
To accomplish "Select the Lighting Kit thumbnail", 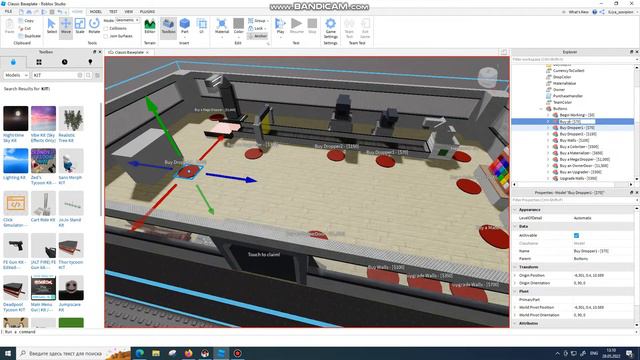I will (x=16, y=161).
